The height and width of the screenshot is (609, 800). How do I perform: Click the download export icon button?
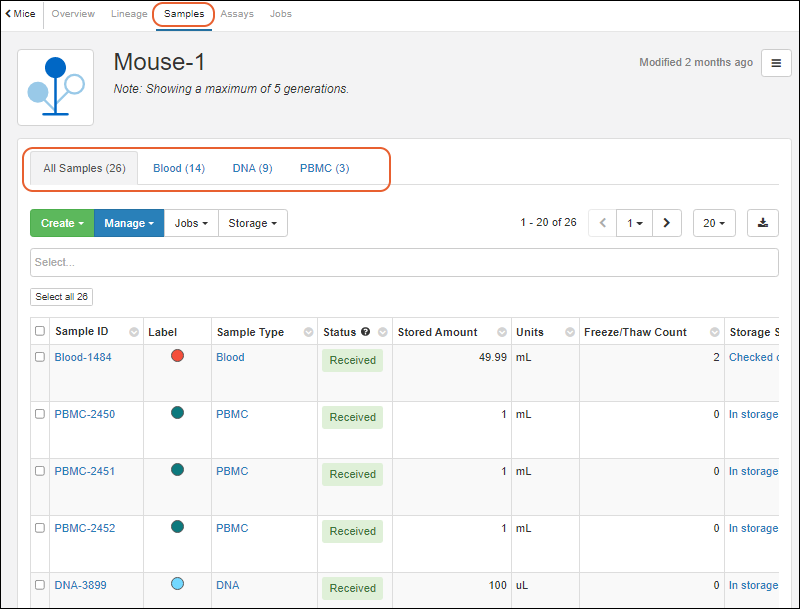(762, 223)
